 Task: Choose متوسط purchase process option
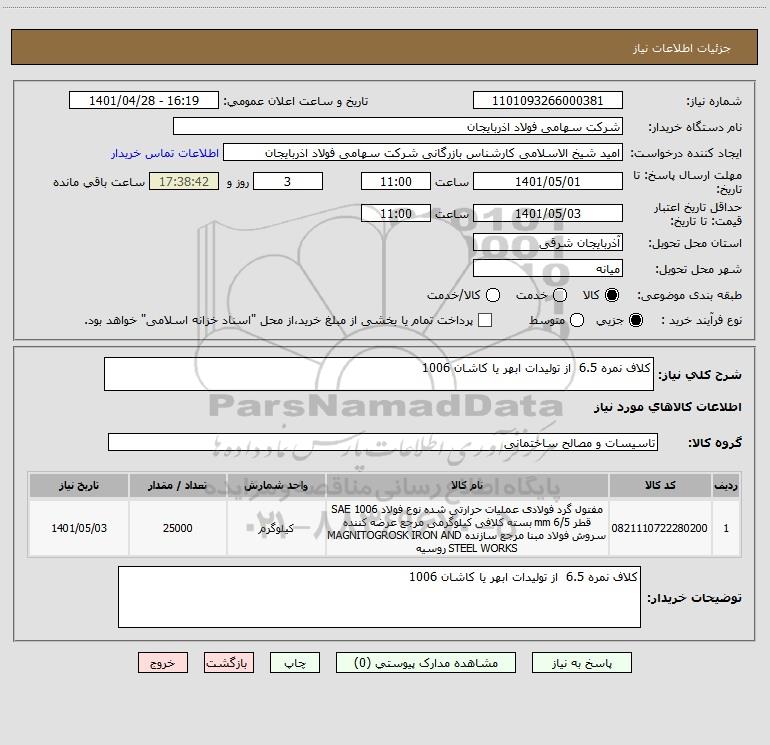coord(577,320)
